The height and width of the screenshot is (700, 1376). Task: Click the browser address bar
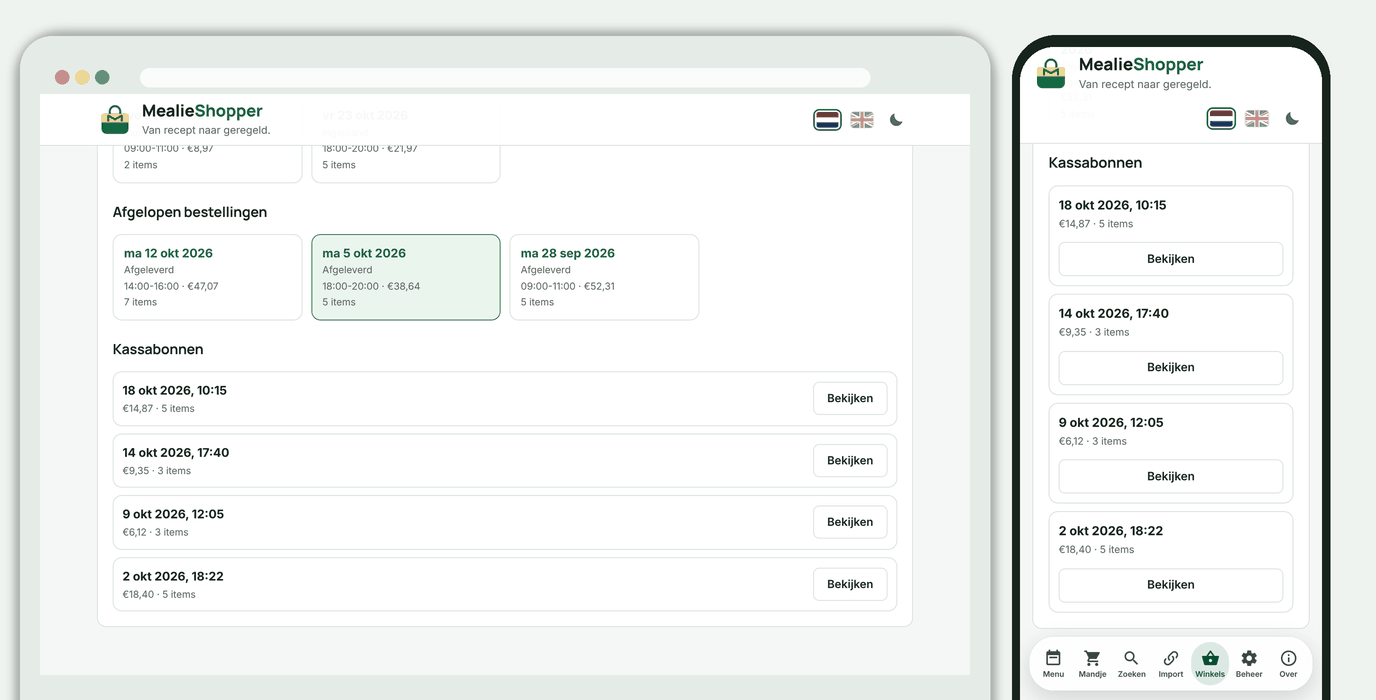click(x=505, y=78)
